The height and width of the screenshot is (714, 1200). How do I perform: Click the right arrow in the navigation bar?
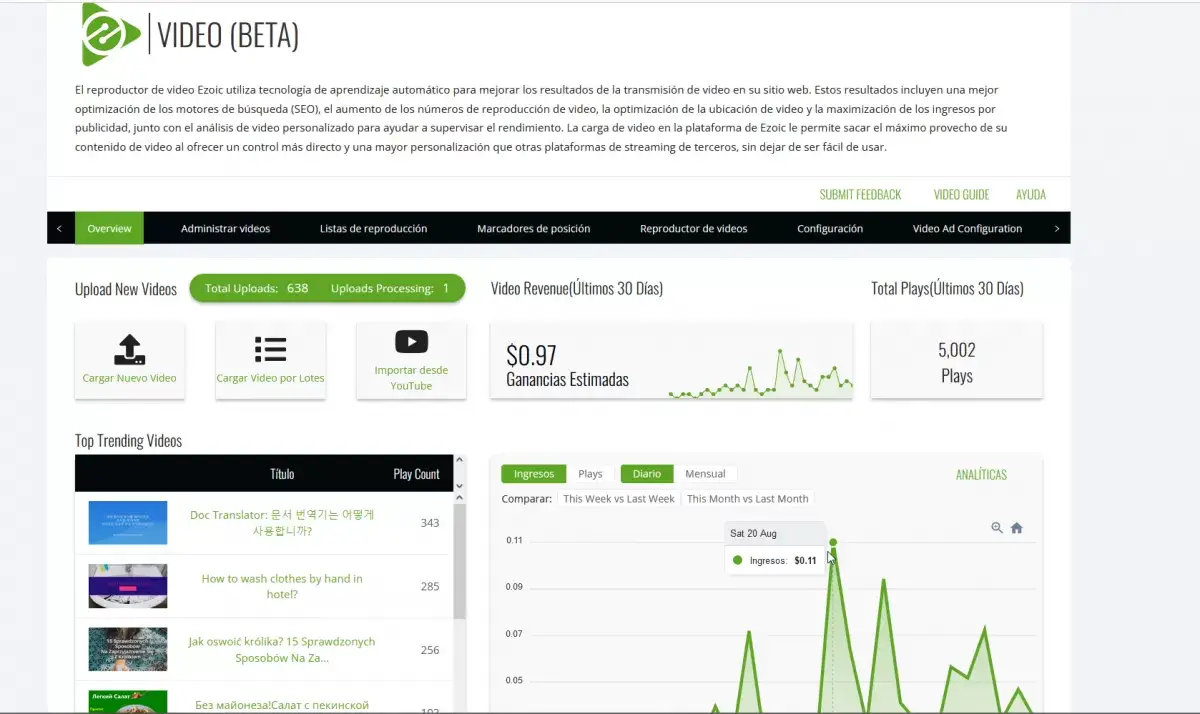point(1057,229)
